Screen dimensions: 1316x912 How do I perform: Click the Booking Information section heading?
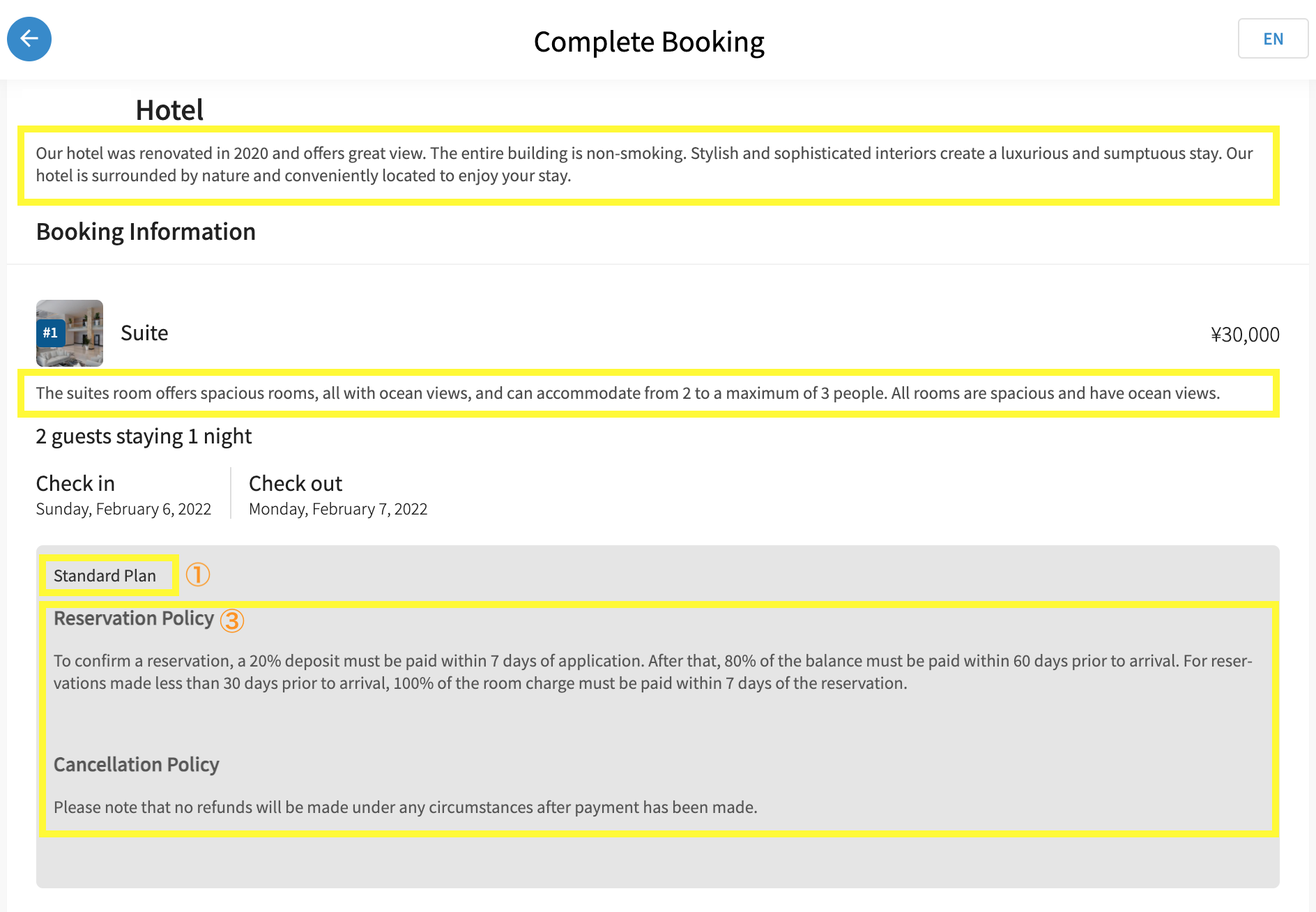[x=146, y=231]
